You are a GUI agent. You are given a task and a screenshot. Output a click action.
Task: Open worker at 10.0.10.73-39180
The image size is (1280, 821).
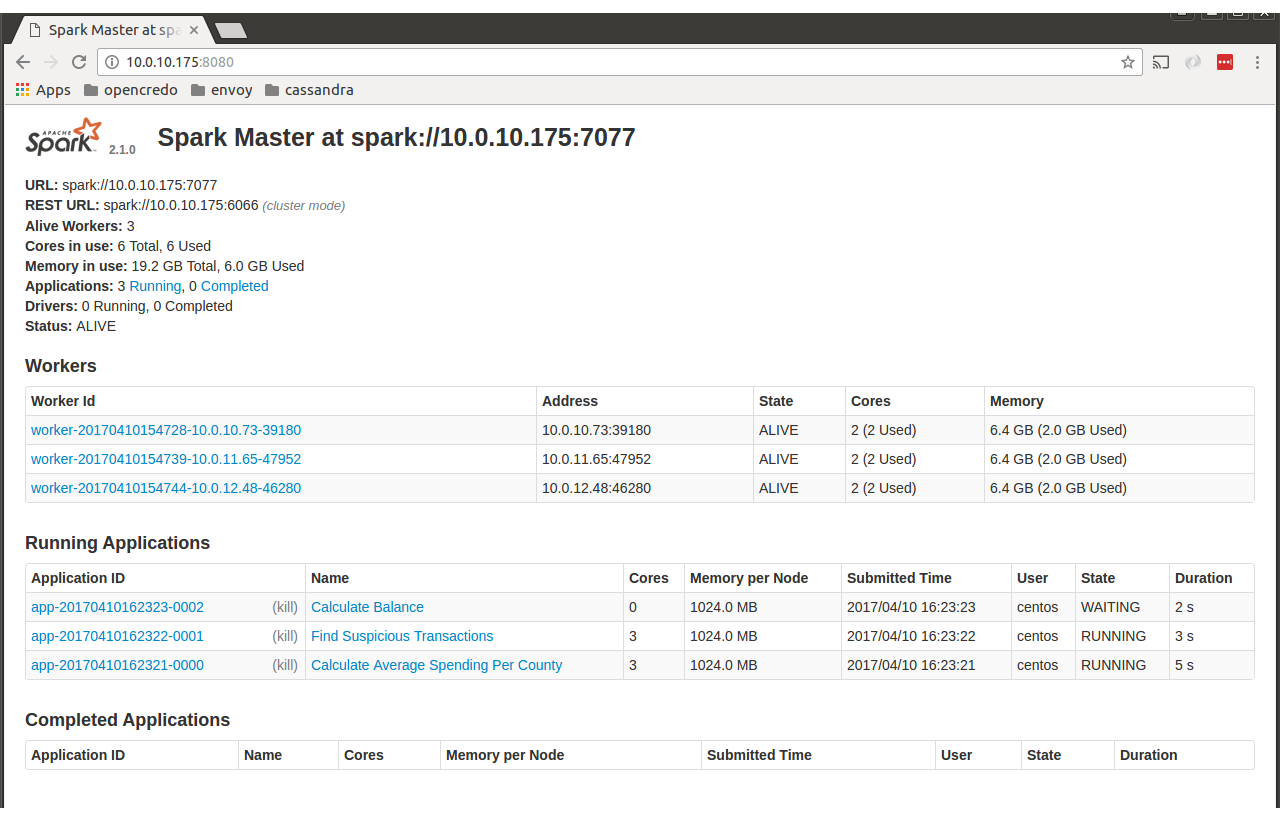166,430
